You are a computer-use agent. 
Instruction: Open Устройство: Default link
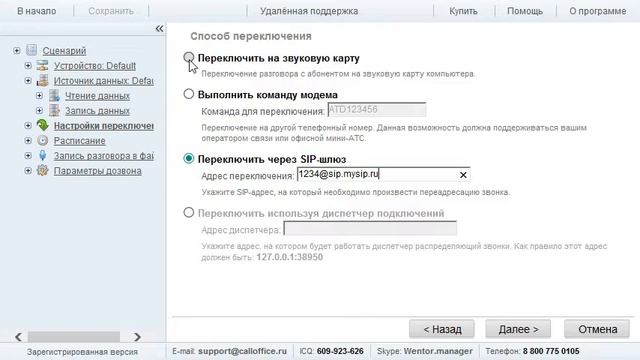95,66
